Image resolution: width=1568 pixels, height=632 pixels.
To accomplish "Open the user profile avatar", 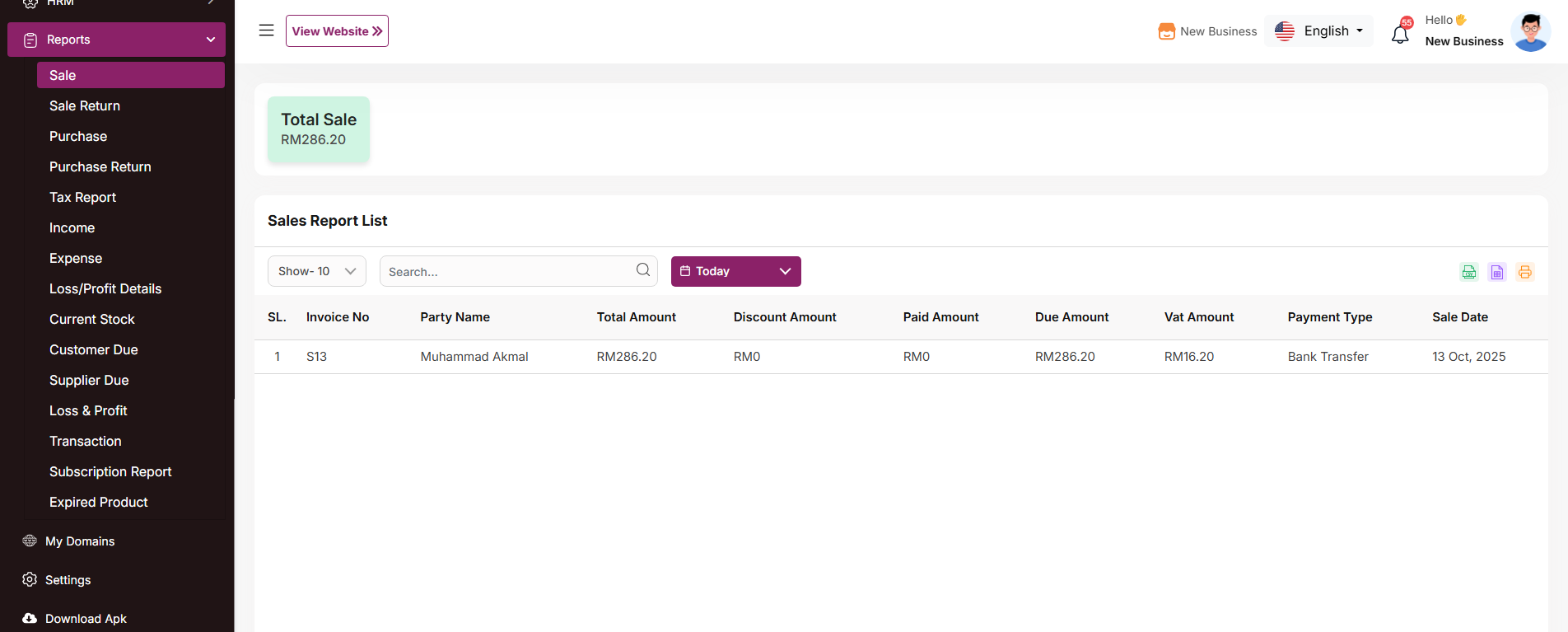I will tap(1530, 31).
